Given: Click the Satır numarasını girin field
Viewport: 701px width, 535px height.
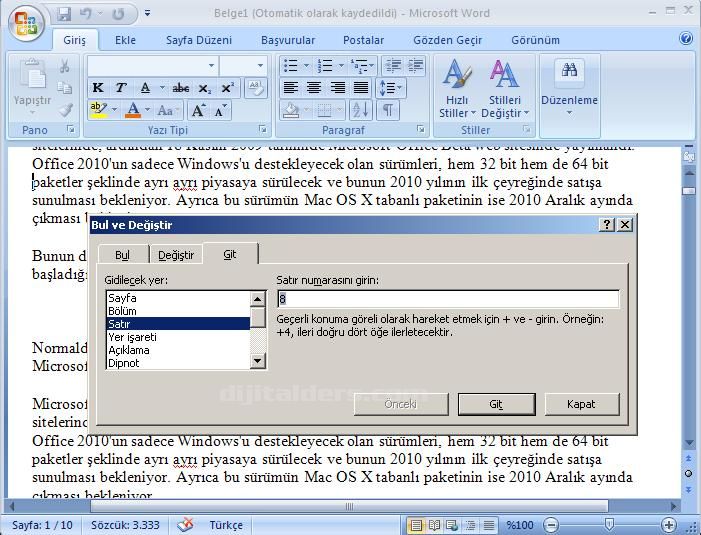Looking at the screenshot, I should (448, 299).
